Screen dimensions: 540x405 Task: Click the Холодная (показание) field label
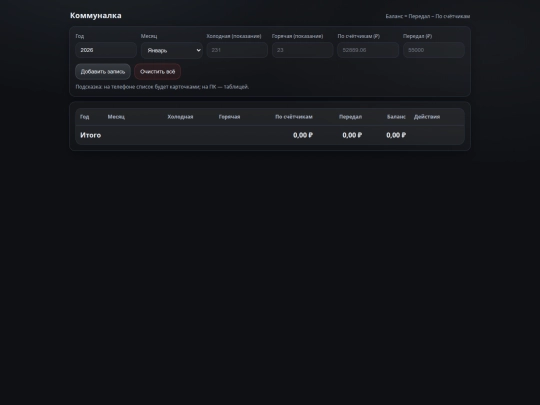tap(234, 36)
